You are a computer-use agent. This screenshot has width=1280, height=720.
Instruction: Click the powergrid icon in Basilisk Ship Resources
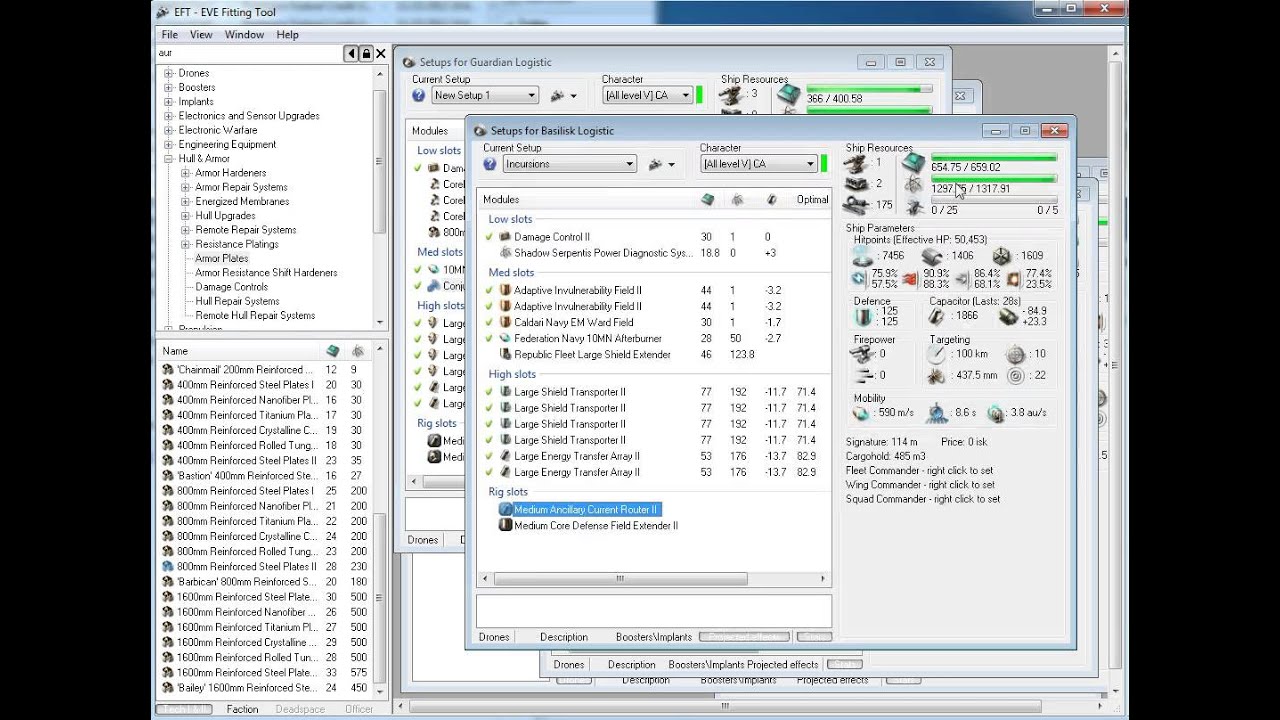[x=913, y=186]
